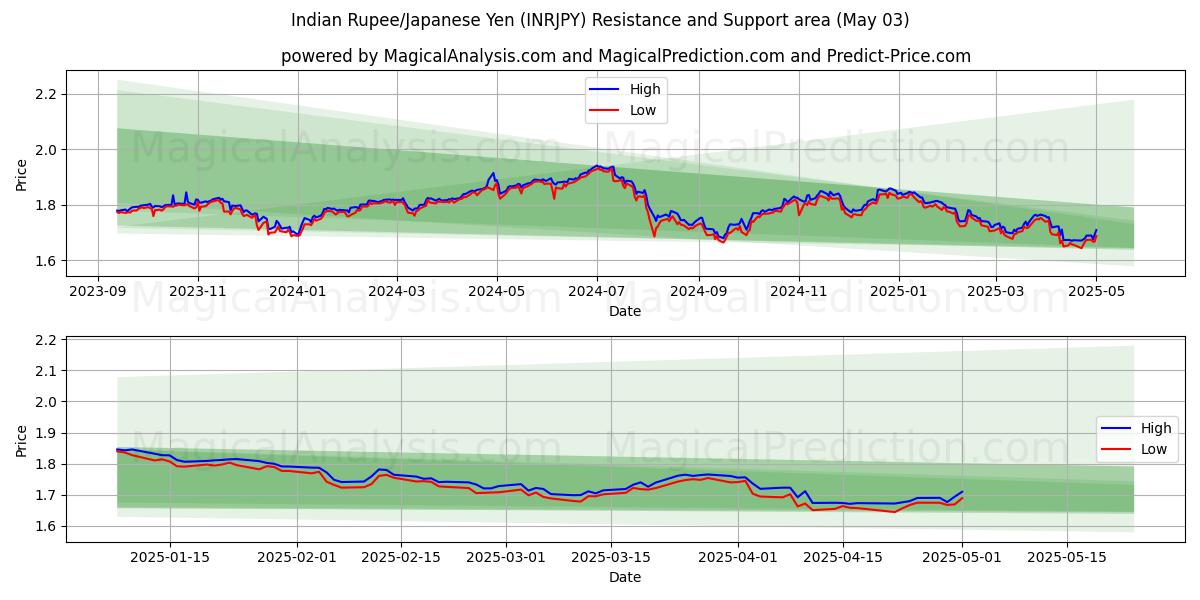Click the July 2024 price peak on upper chart
Viewport: 1200px width, 600px height.
point(597,166)
